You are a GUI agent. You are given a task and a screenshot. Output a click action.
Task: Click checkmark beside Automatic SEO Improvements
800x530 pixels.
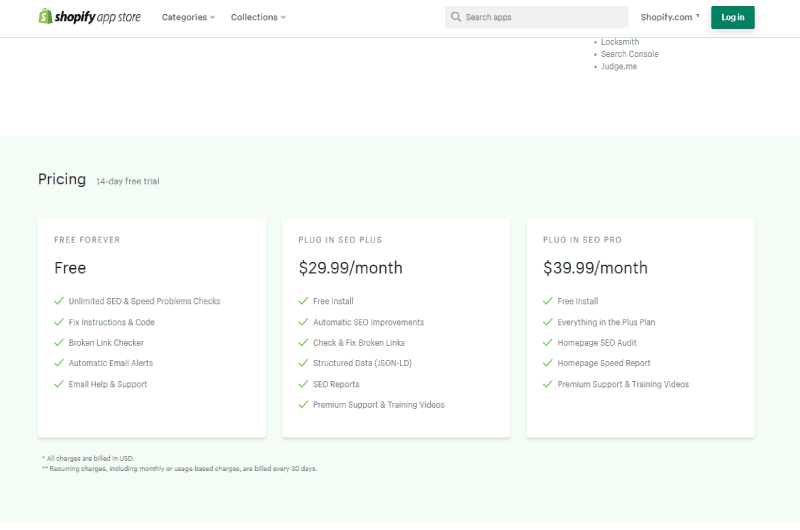[303, 322]
